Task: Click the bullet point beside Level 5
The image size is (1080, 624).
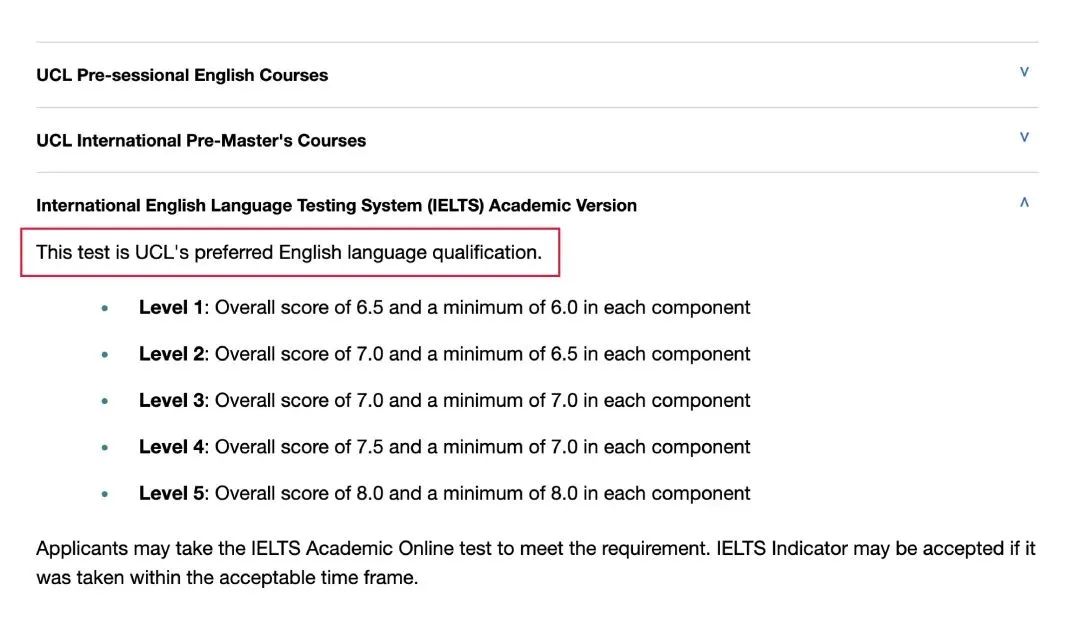Action: point(104,494)
